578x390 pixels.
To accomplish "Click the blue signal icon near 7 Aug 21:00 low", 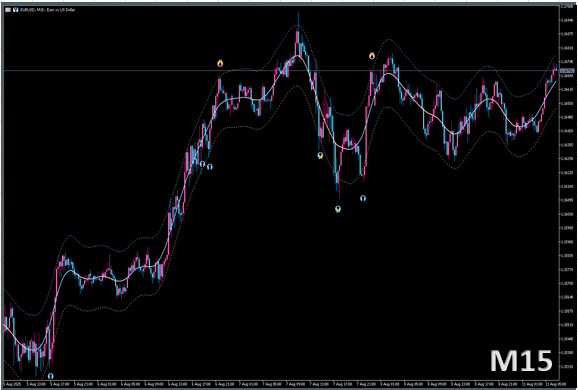I will 363,198.
